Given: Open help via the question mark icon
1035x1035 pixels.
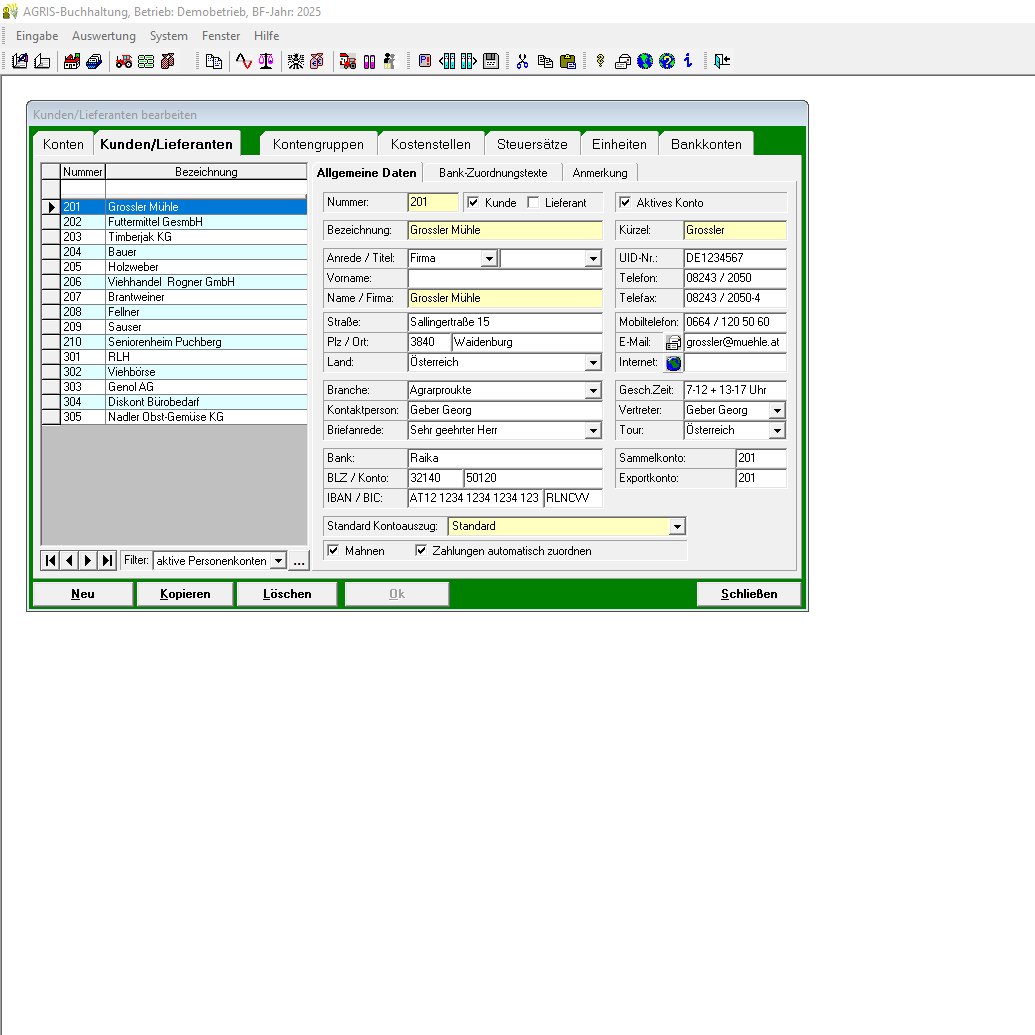Looking at the screenshot, I should pyautogui.click(x=667, y=61).
